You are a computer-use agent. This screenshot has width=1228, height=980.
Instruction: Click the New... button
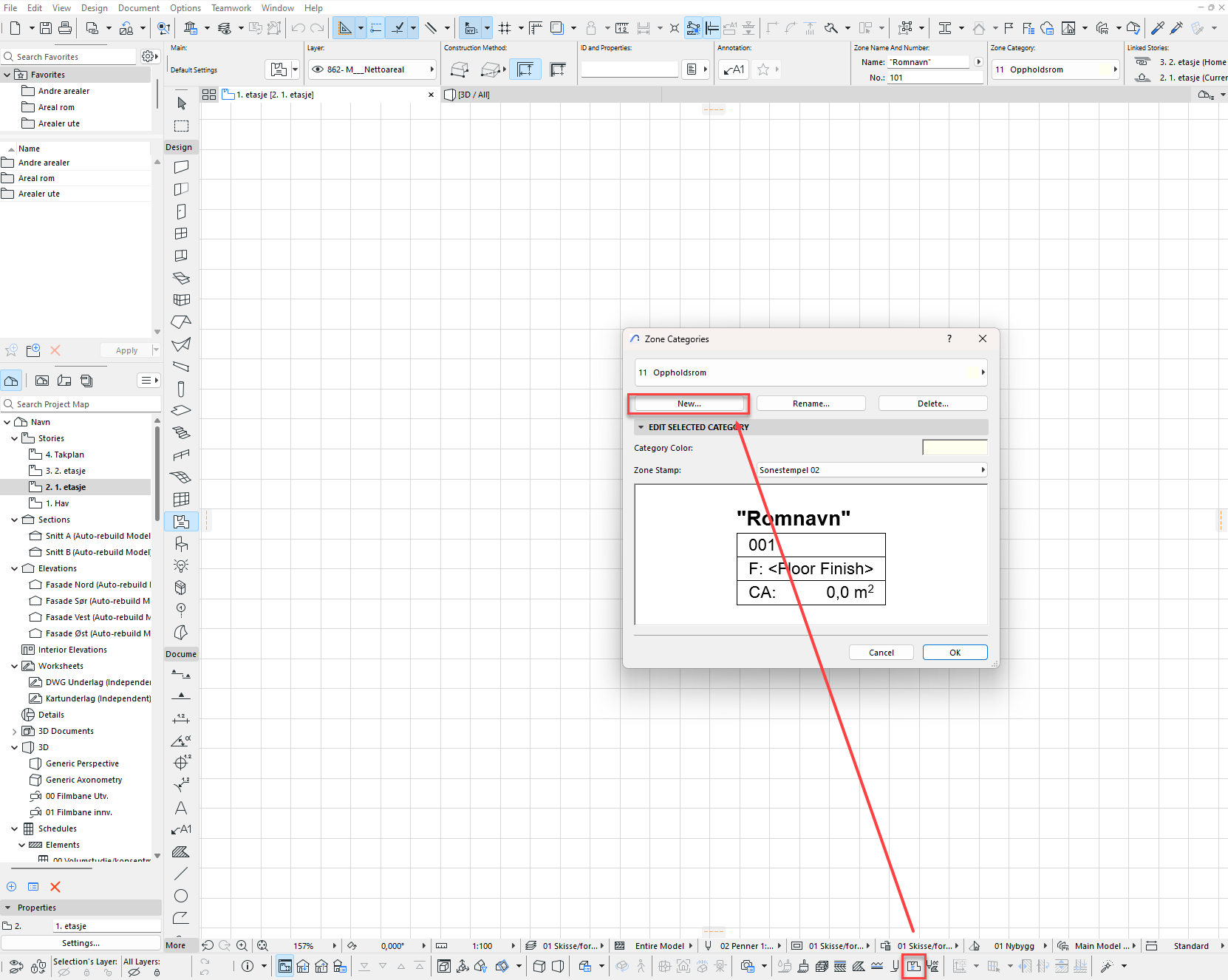coord(689,404)
